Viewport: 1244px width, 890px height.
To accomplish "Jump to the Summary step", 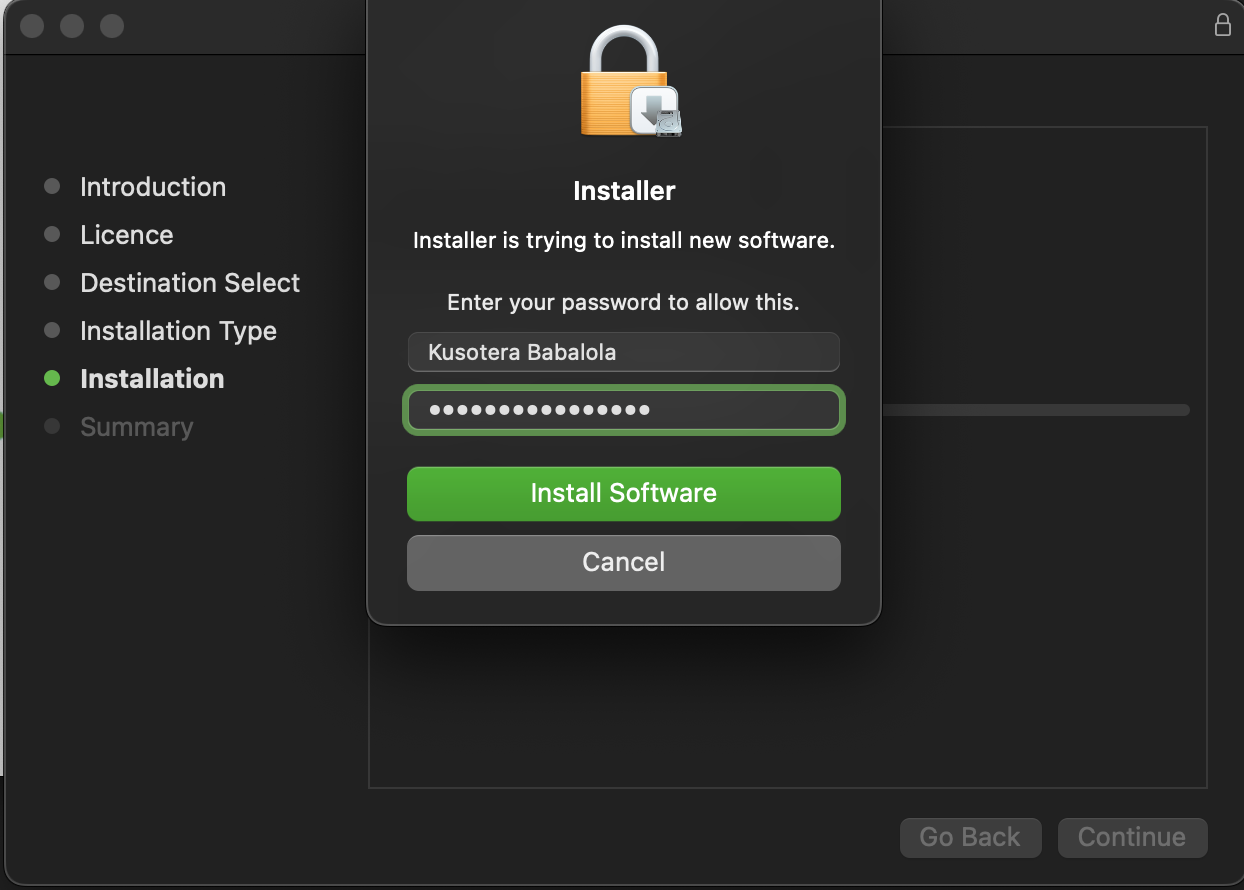I will coord(136,427).
